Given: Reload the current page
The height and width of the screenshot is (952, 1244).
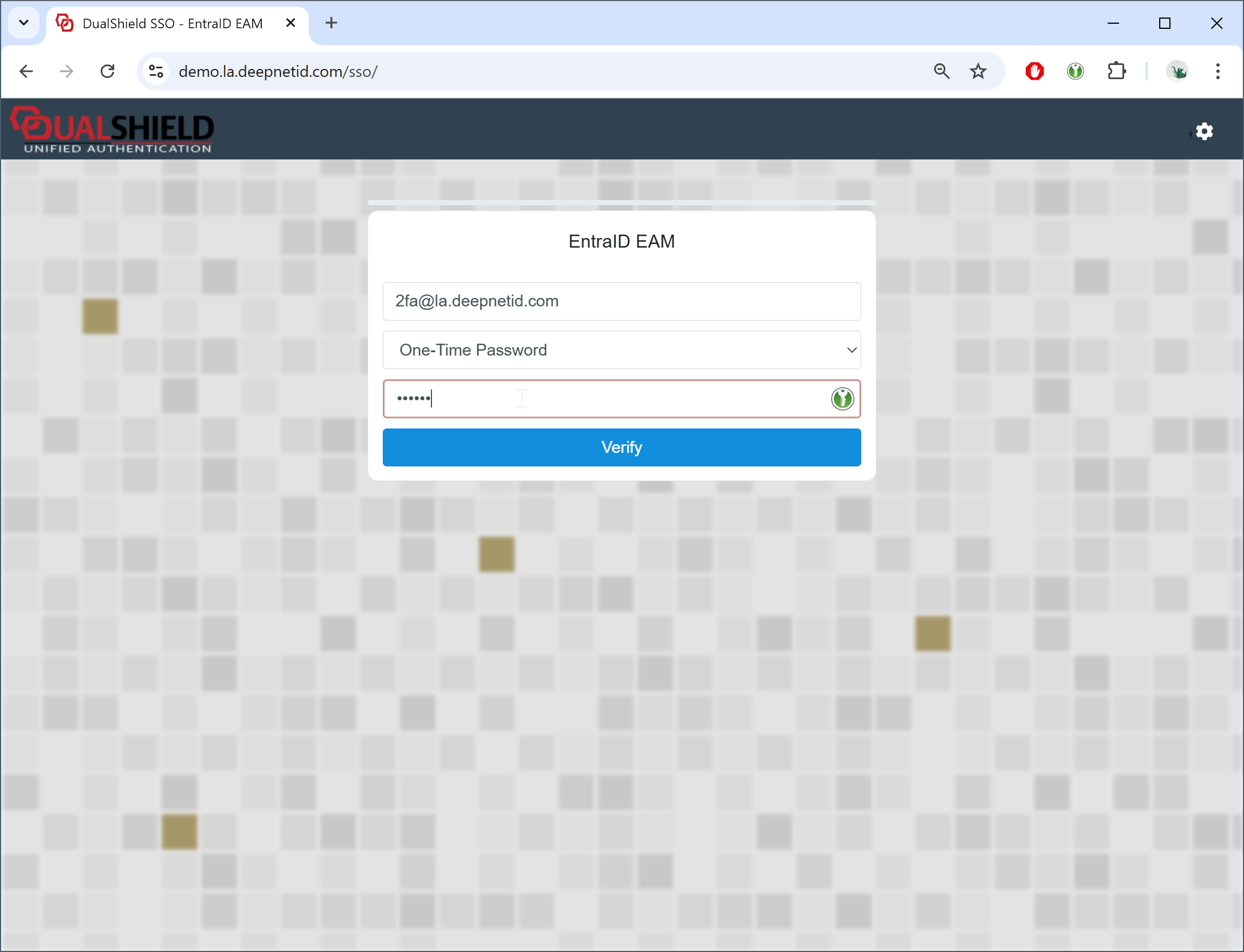Looking at the screenshot, I should tap(107, 71).
